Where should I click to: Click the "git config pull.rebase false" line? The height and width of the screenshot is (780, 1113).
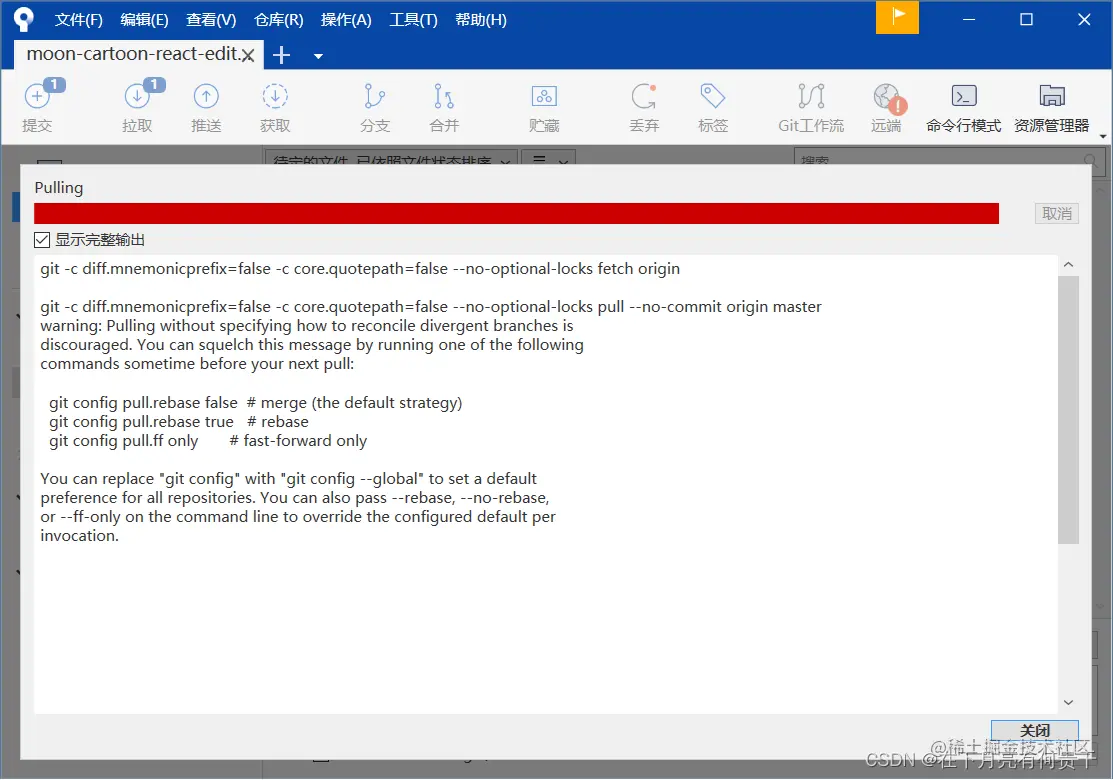point(256,402)
